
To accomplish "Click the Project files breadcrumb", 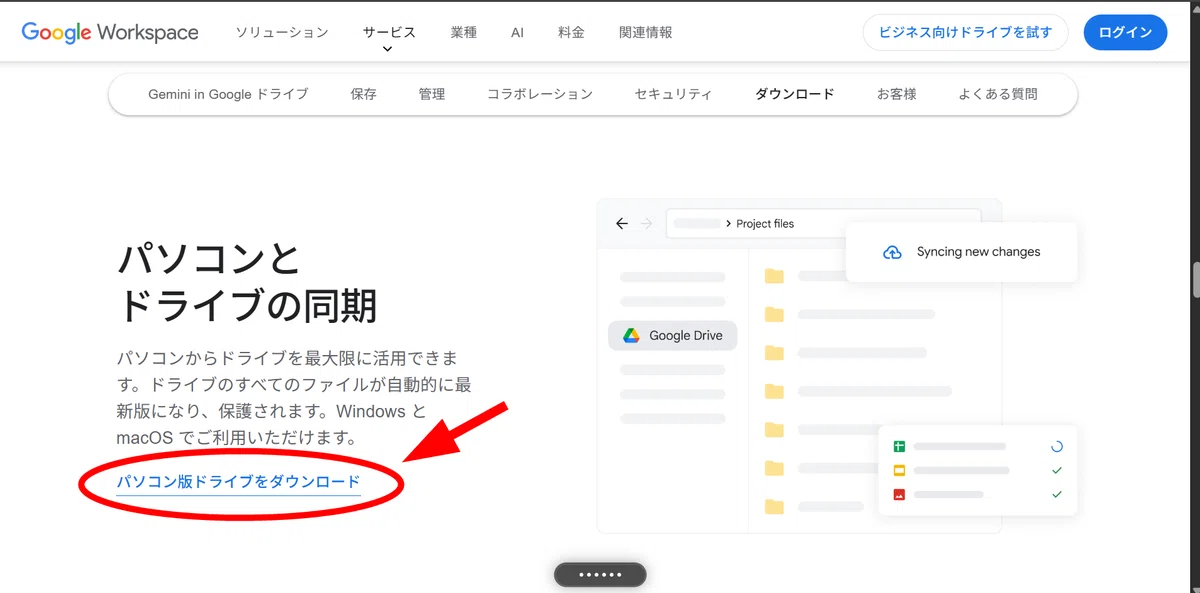I will (x=765, y=224).
